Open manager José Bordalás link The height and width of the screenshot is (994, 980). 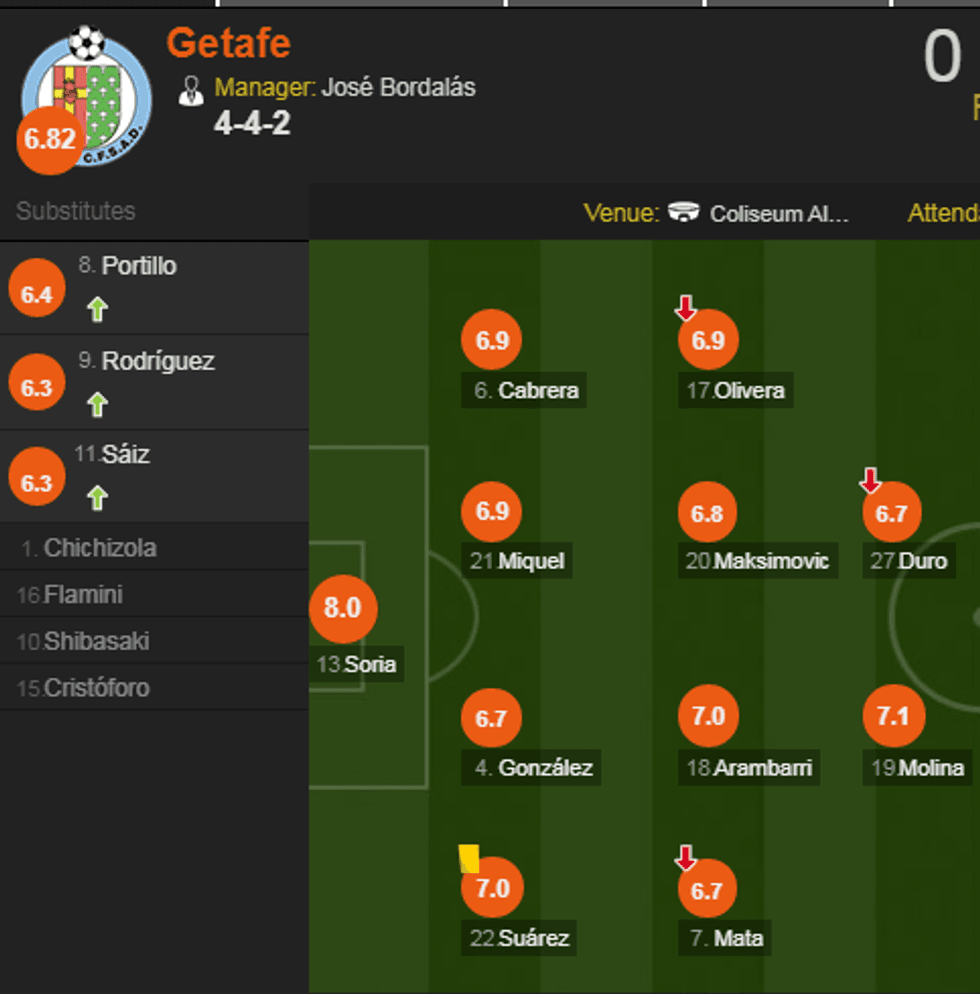pyautogui.click(x=398, y=88)
